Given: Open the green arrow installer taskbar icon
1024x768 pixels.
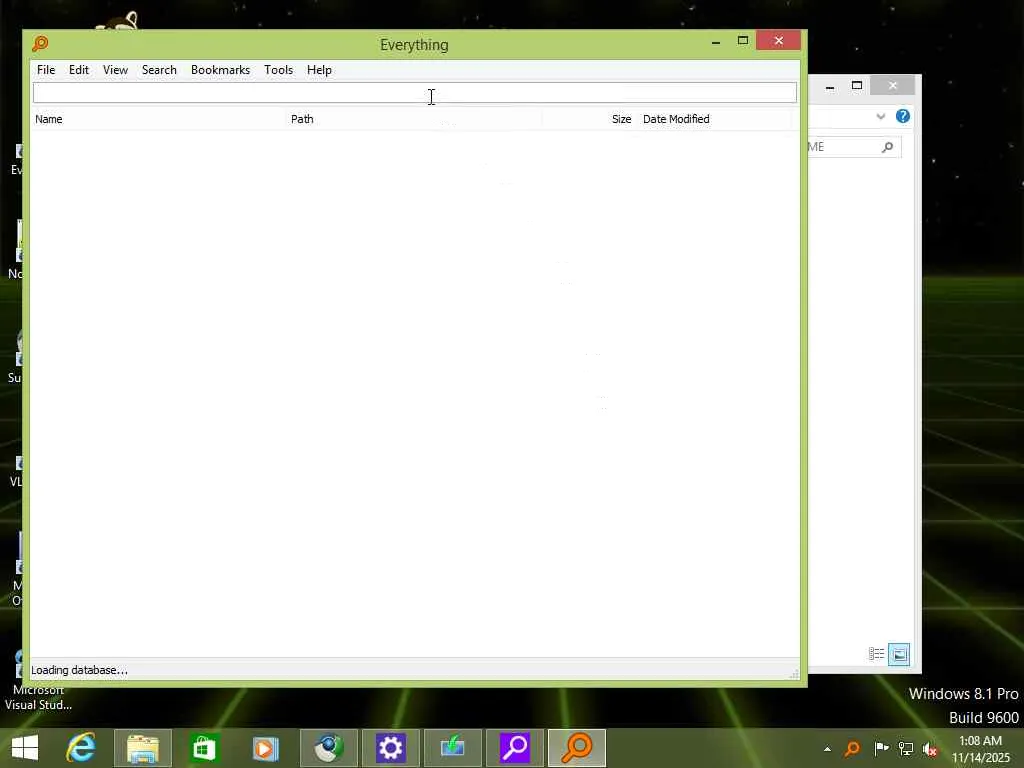Looking at the screenshot, I should click(453, 748).
